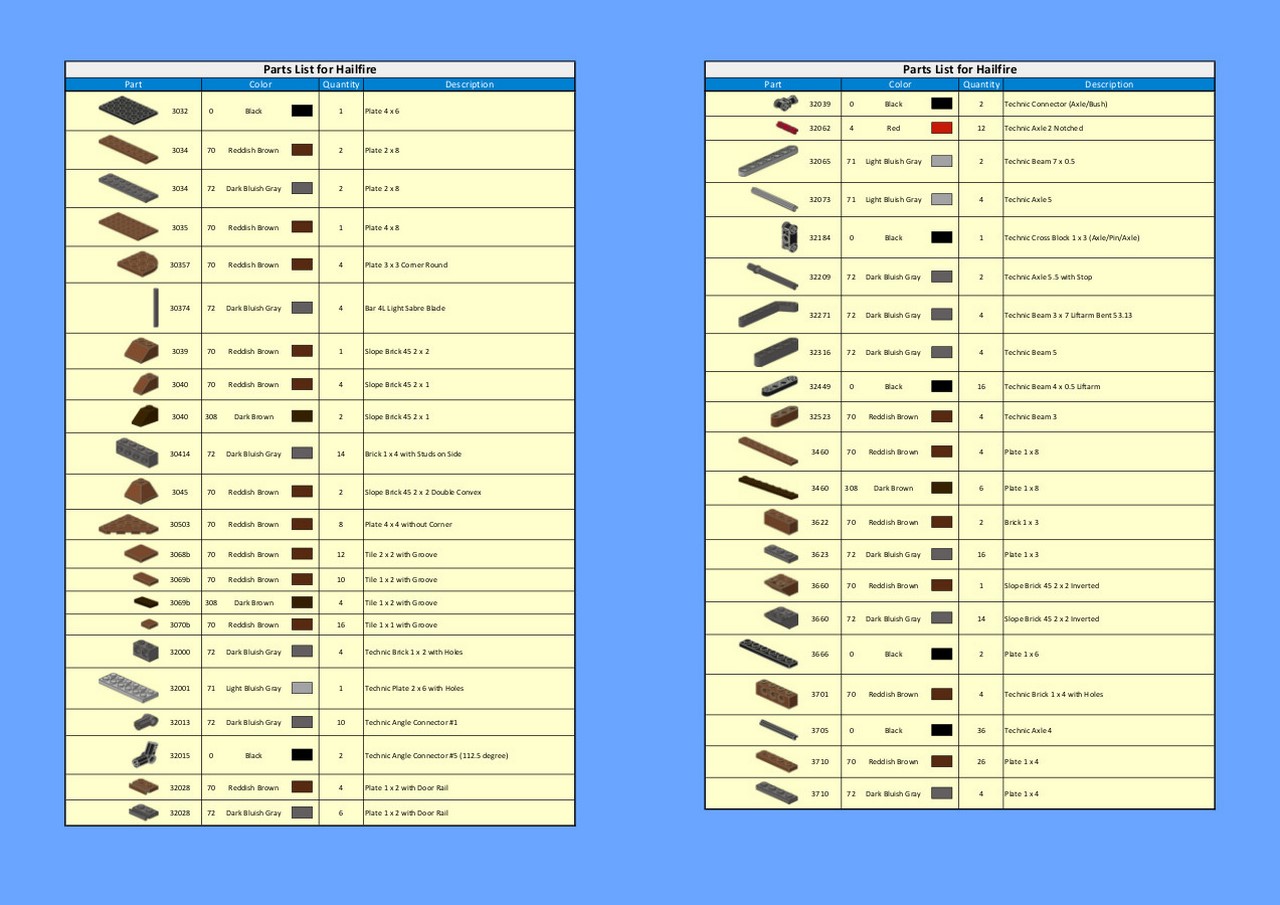Select quantity "26" in Reddish Brown Plate 1 x 4 row
The image size is (1280, 905).
click(x=981, y=762)
